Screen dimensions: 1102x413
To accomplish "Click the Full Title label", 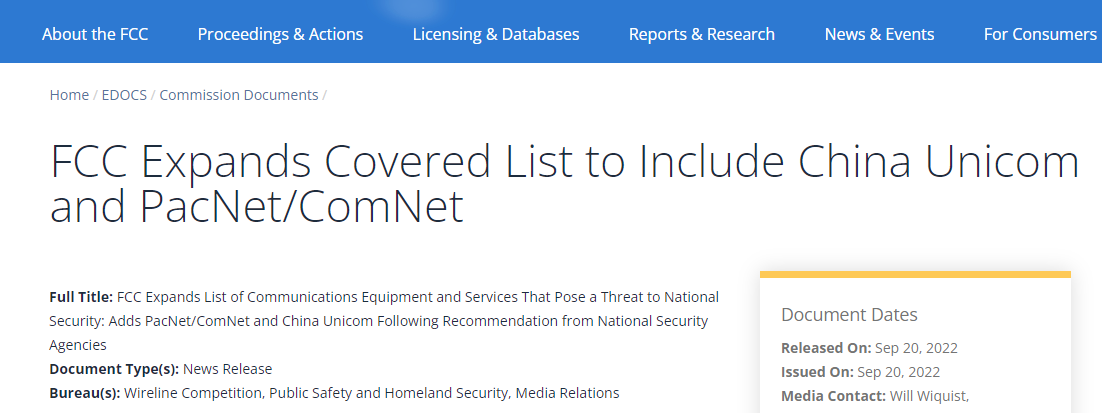I will pos(81,297).
